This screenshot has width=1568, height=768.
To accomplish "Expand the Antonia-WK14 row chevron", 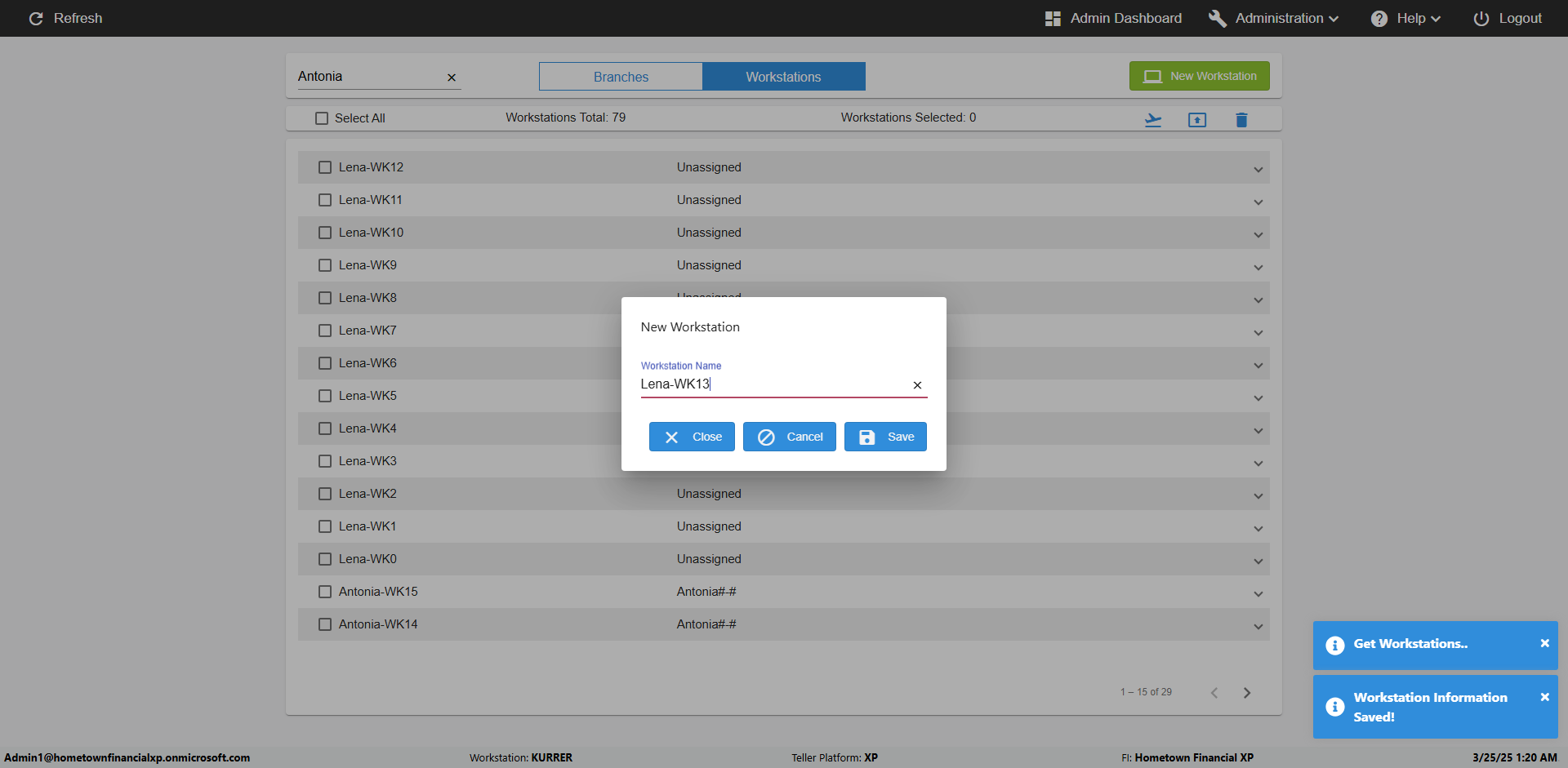I will [x=1258, y=627].
